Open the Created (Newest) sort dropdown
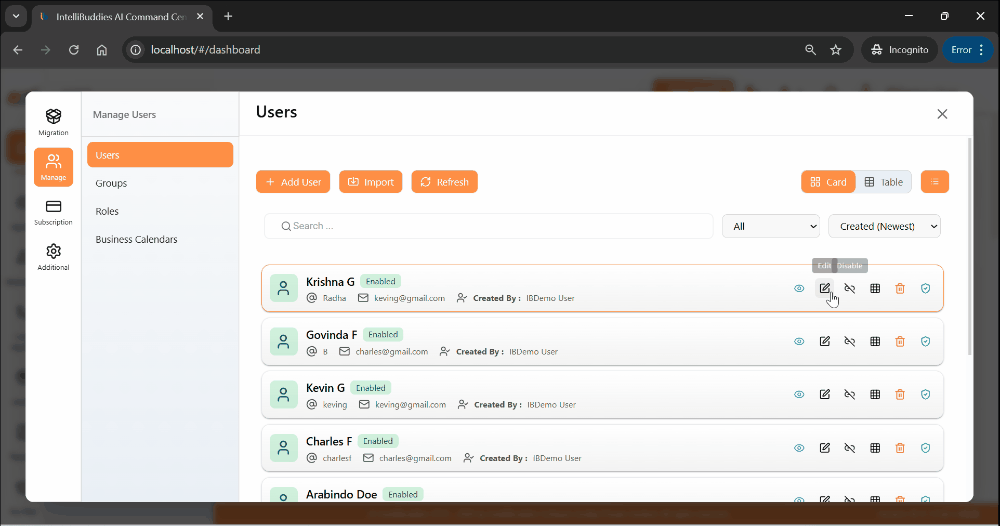 click(x=884, y=226)
